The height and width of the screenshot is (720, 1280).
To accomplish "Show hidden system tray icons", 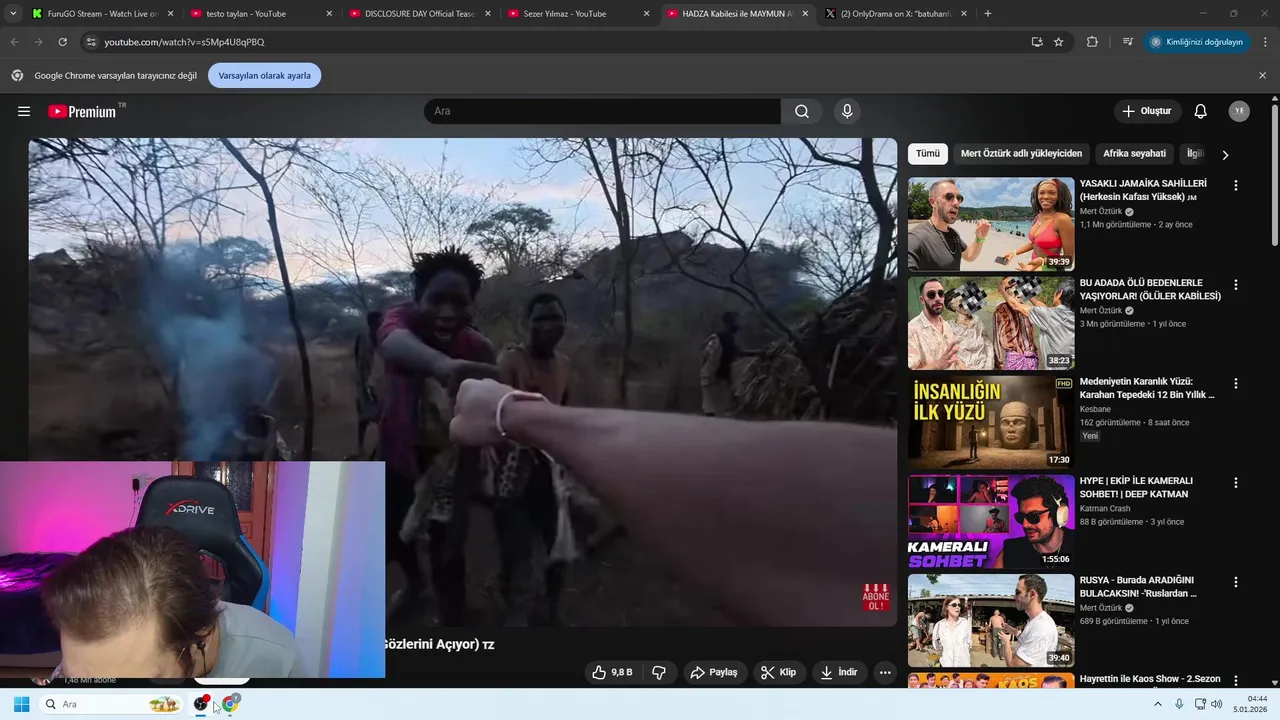I will pyautogui.click(x=1158, y=704).
